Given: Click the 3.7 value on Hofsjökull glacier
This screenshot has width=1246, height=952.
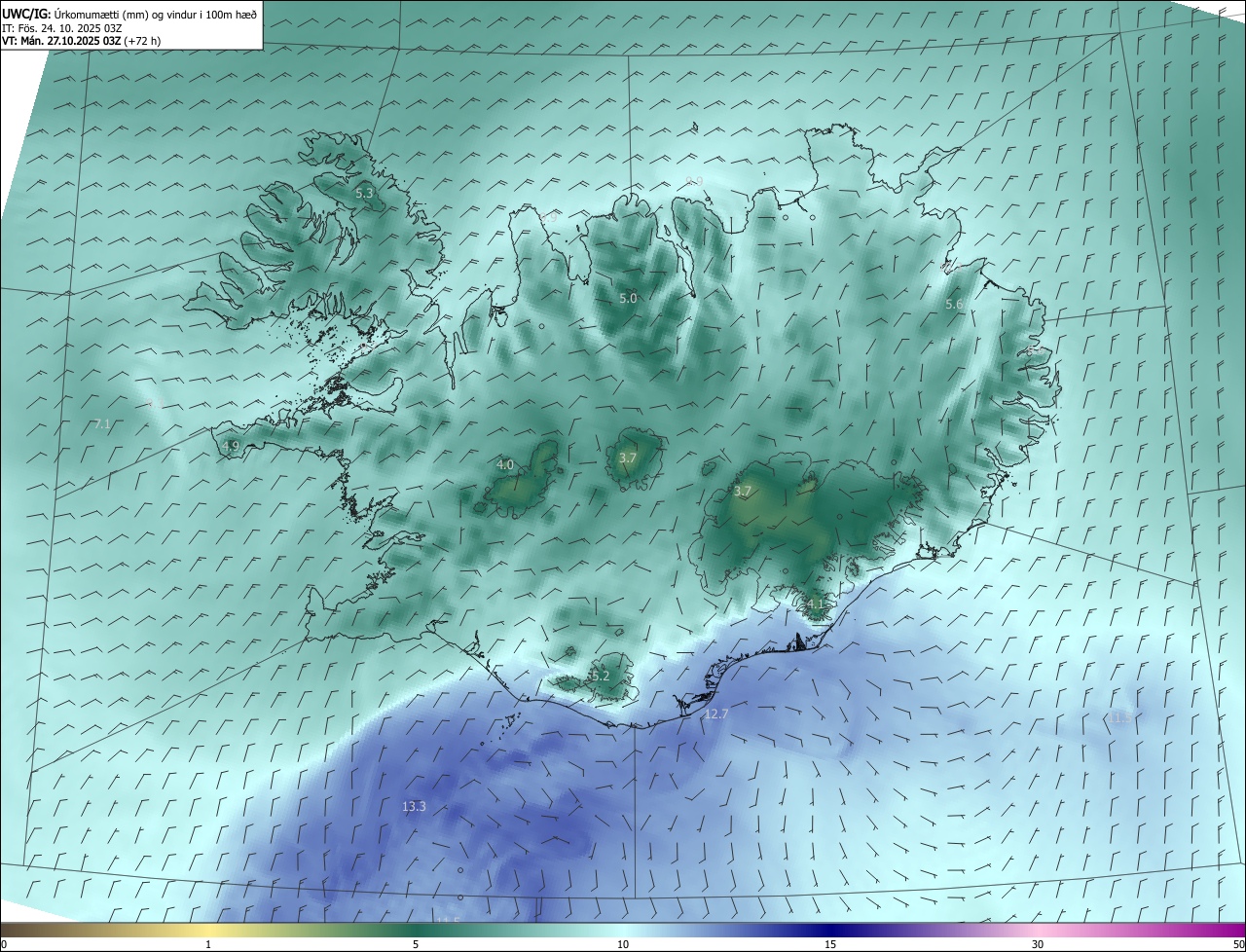Looking at the screenshot, I should pos(628,458).
